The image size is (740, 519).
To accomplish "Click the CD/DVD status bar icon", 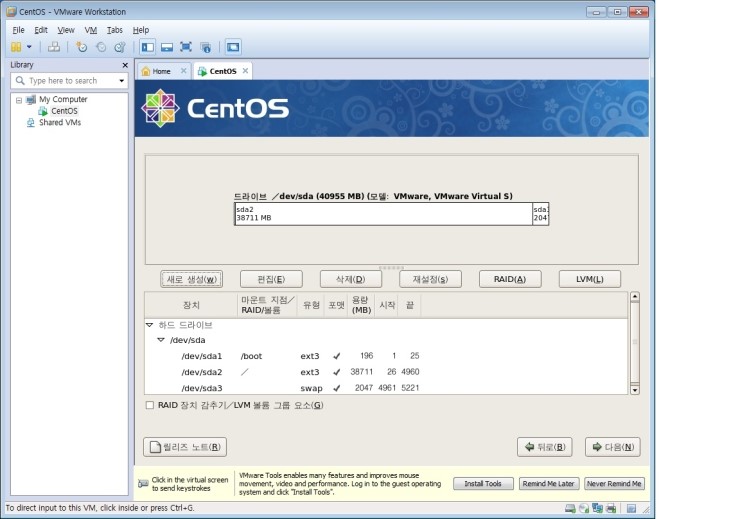I will [584, 508].
